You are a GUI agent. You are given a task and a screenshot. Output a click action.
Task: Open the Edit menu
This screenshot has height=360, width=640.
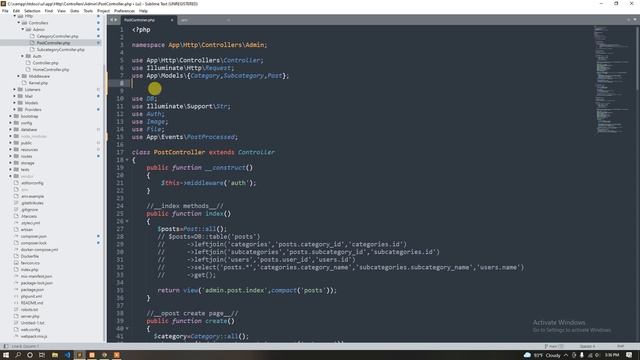point(16,11)
